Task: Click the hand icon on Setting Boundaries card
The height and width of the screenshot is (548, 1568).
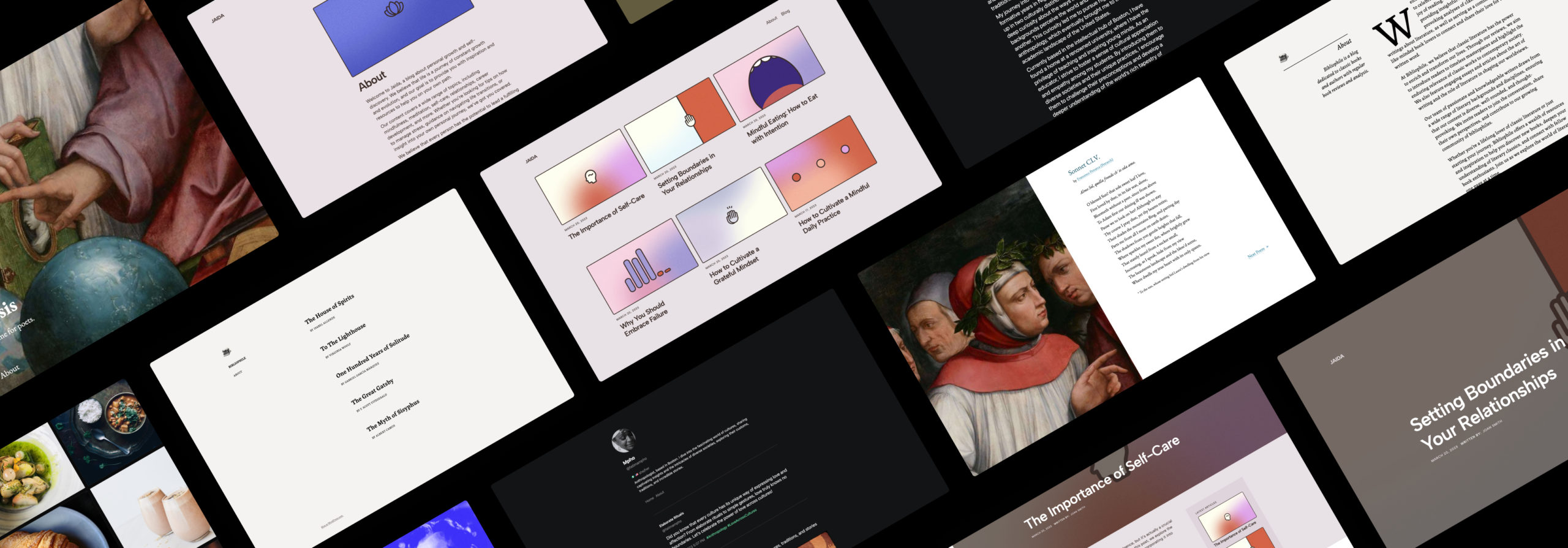Action: coord(690,119)
